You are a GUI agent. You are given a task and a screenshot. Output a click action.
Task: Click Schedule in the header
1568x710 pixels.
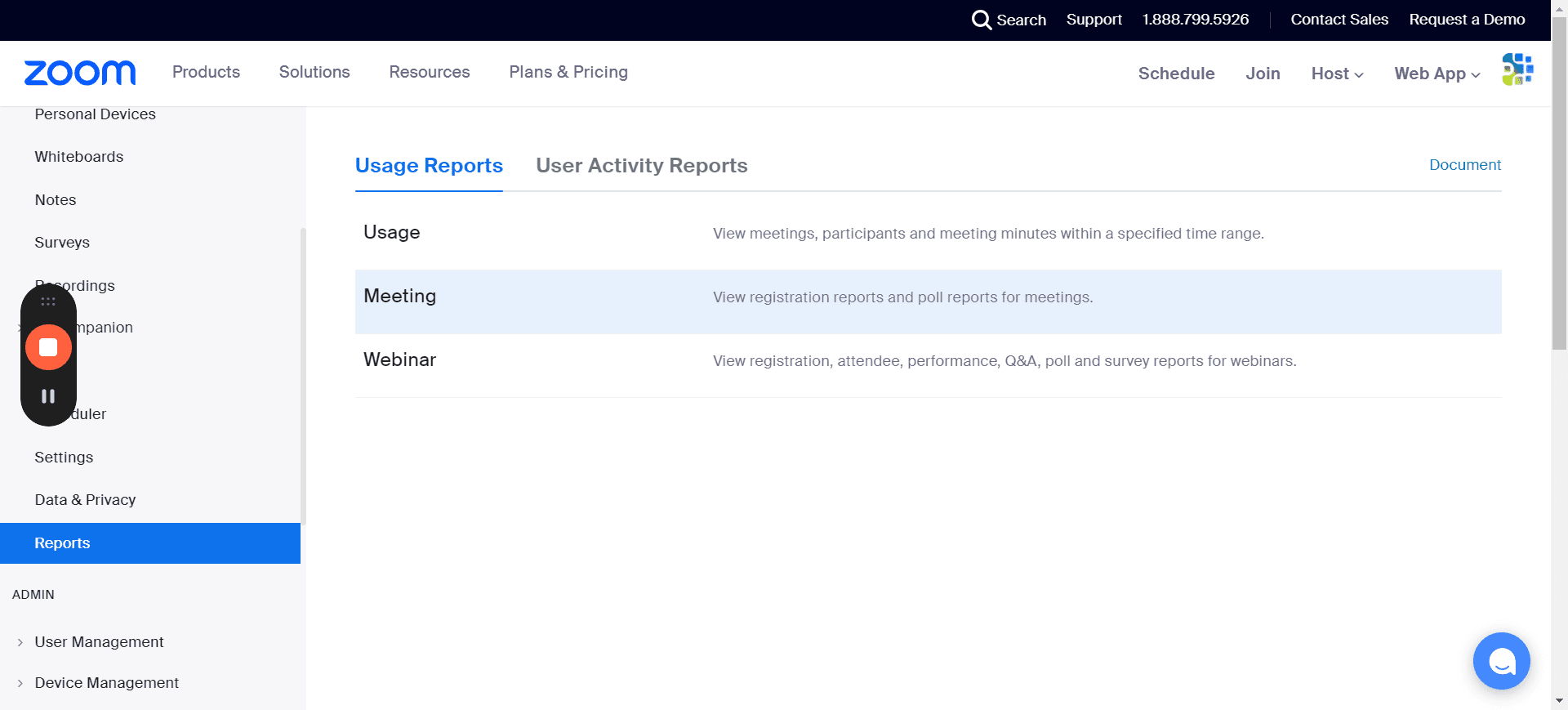point(1176,74)
